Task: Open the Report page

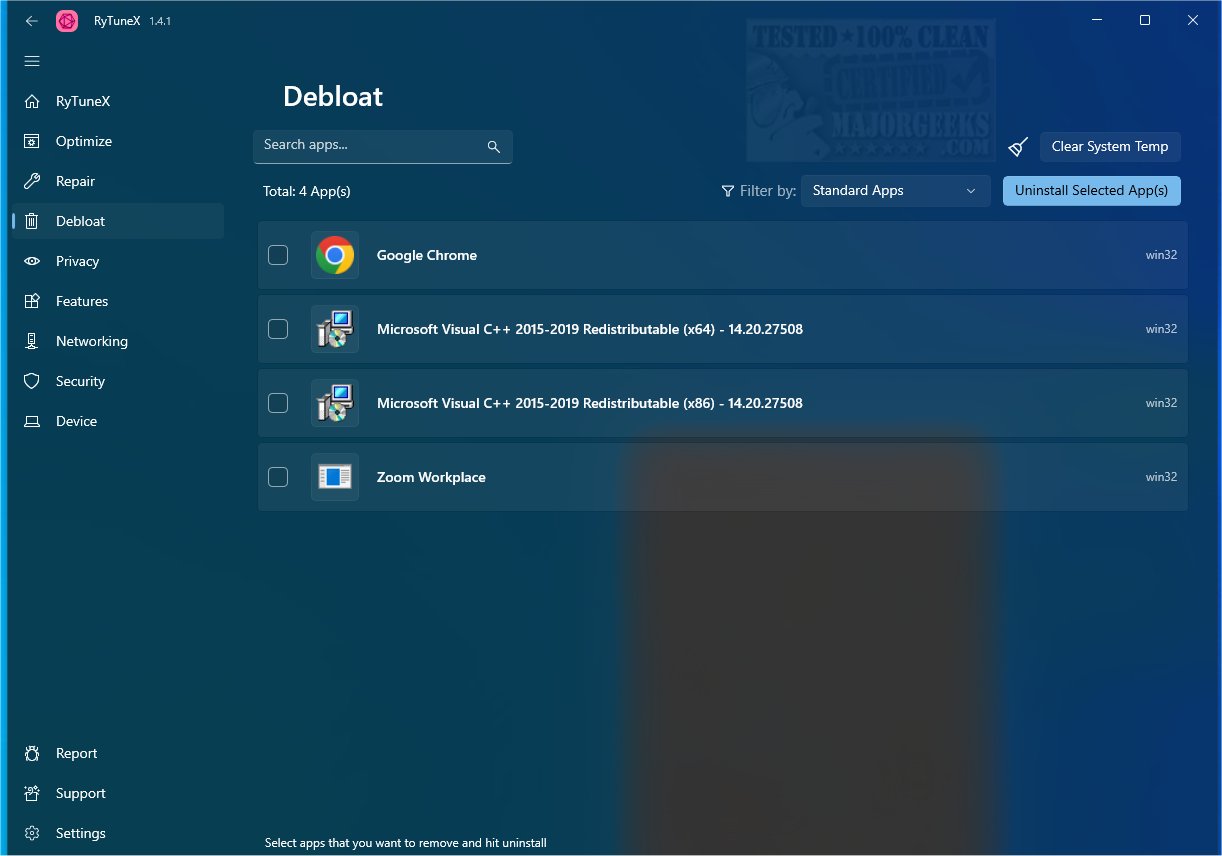Action: [117, 754]
